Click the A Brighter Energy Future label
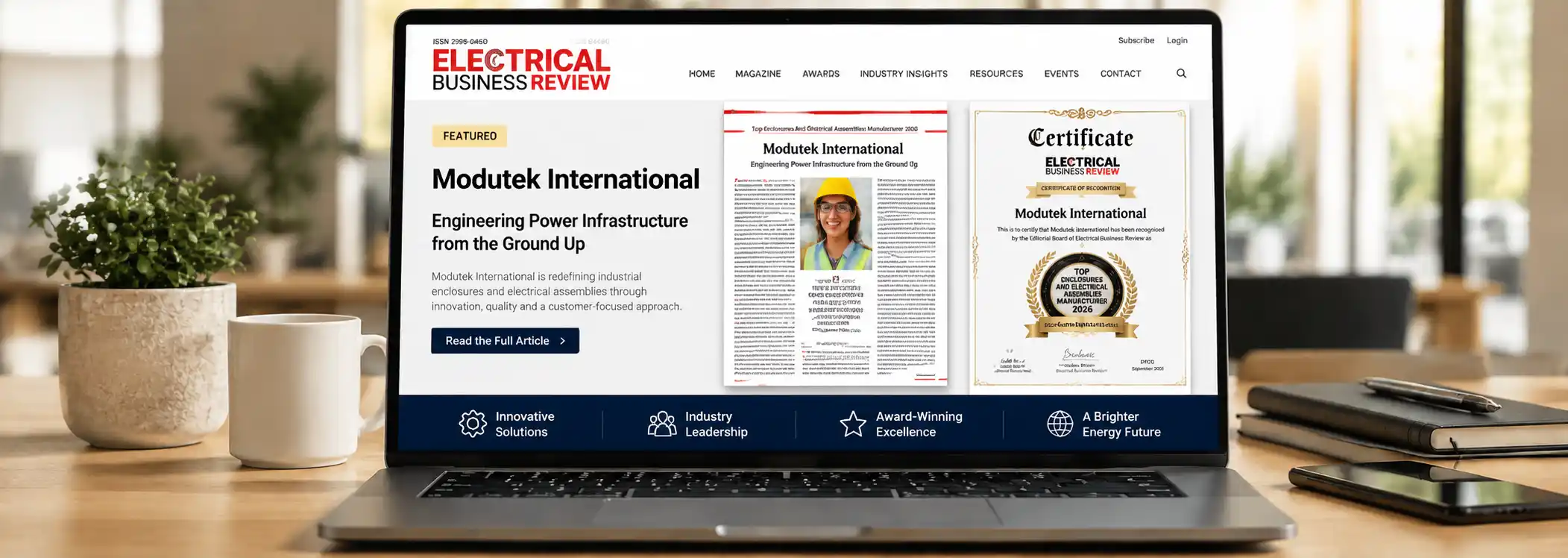1568x558 pixels. point(1121,424)
